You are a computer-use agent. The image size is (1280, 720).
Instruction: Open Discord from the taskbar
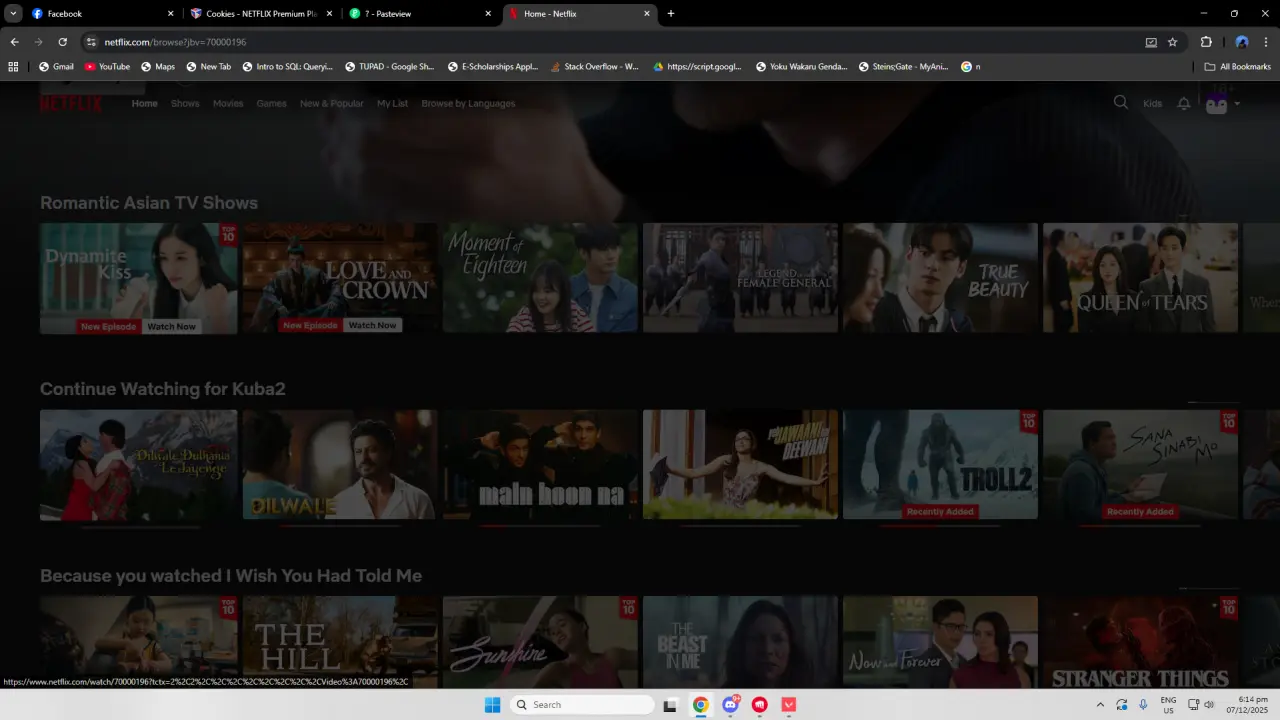(x=731, y=705)
